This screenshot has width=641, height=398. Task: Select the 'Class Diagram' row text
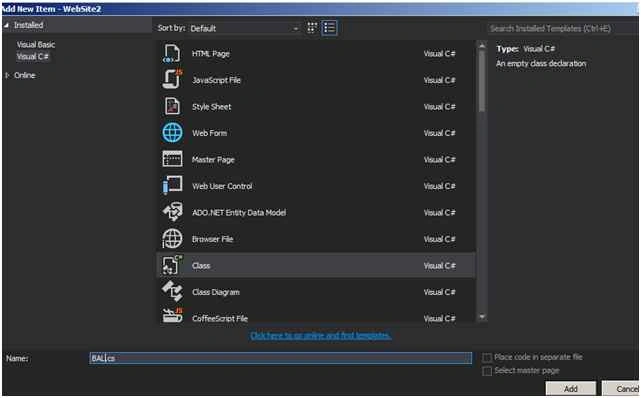click(216, 292)
